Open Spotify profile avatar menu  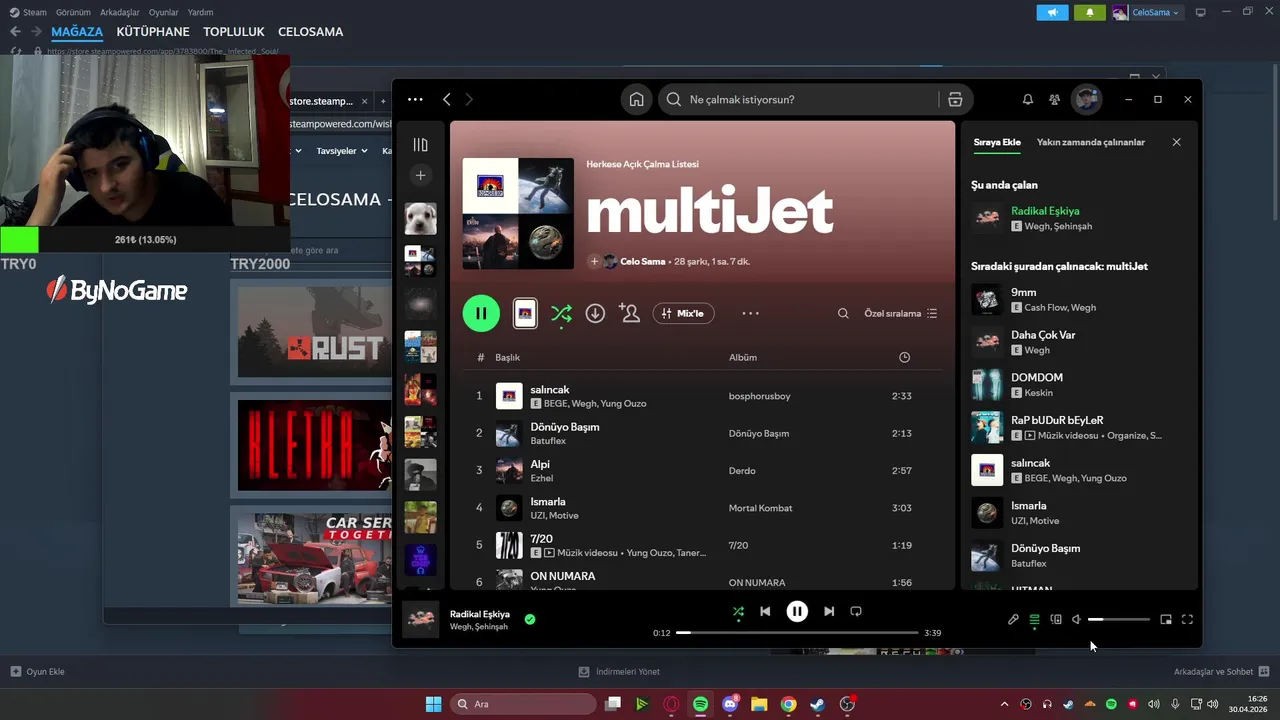coord(1086,100)
